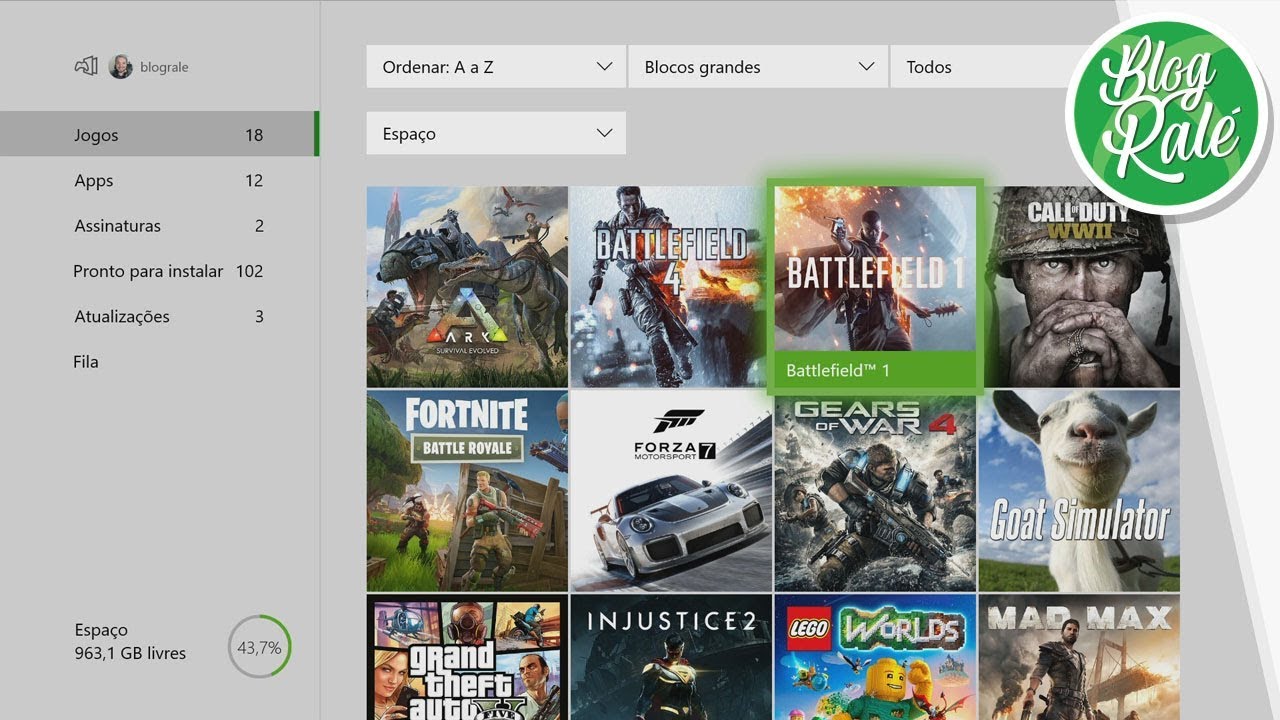Open Pronto para instalar list
The height and width of the screenshot is (720, 1280).
click(160, 271)
